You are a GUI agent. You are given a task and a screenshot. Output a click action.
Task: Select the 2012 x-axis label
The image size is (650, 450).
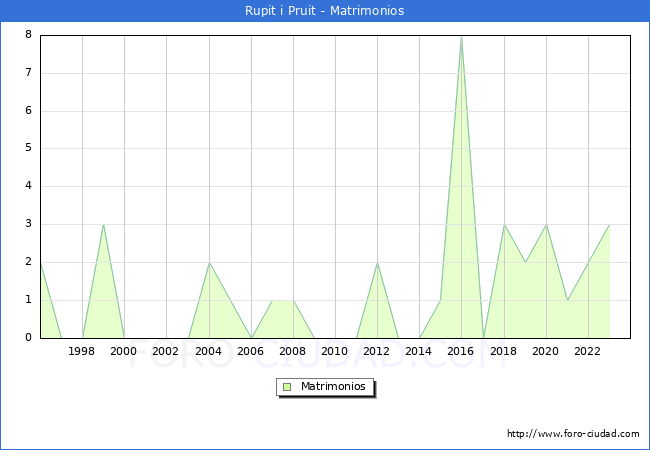click(376, 351)
